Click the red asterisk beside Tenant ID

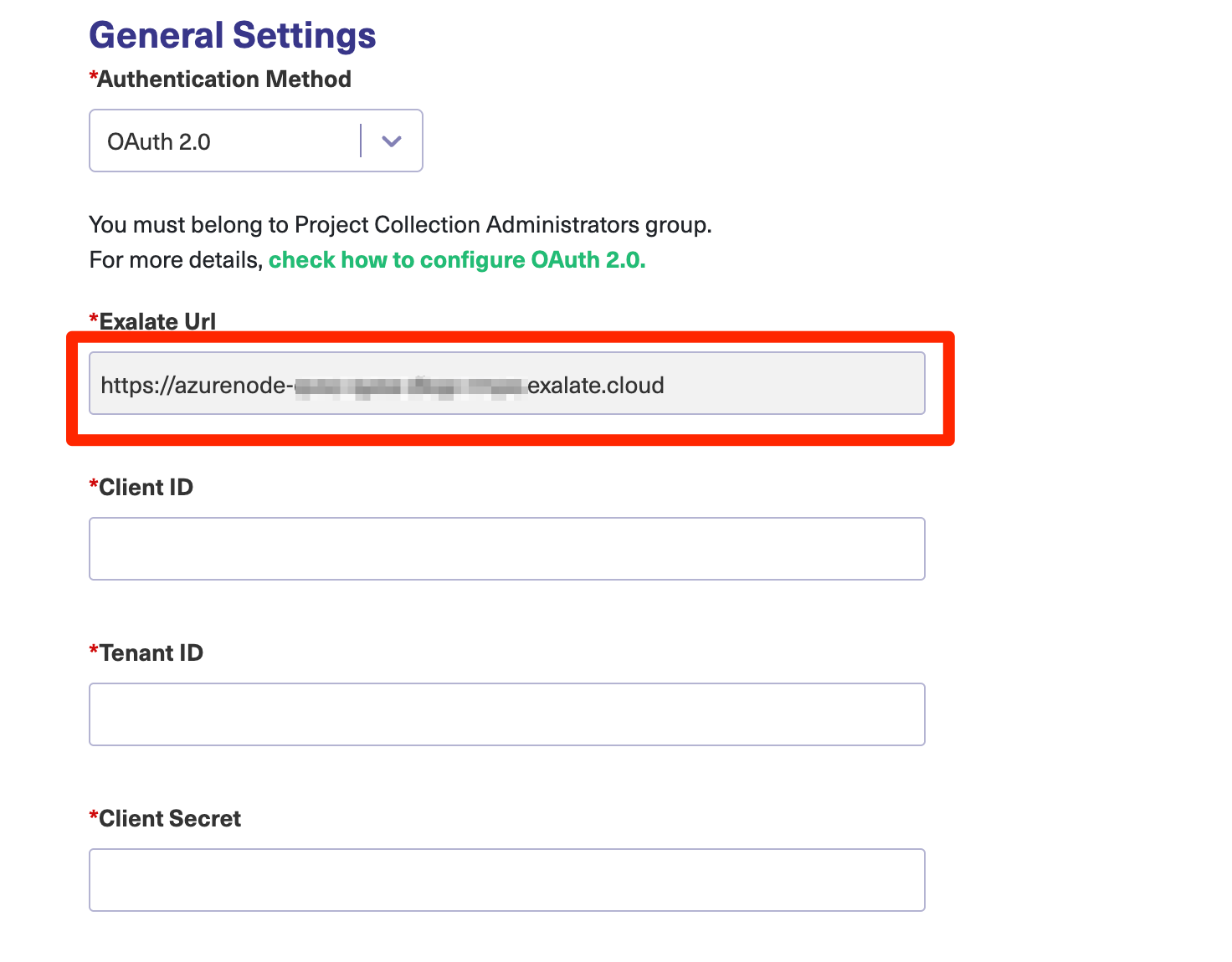94,649
